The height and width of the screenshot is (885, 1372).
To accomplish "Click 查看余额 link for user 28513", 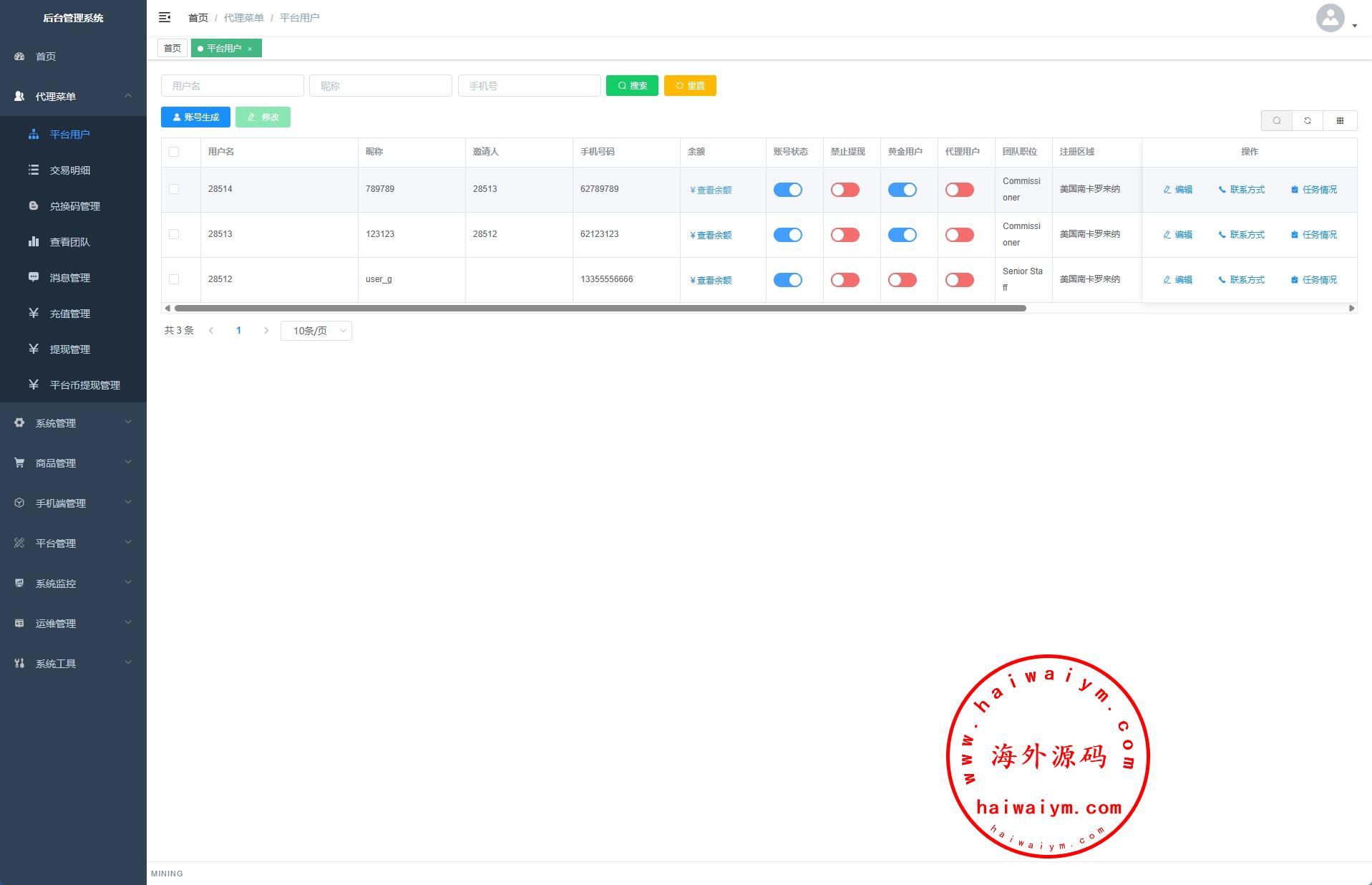I will click(x=711, y=235).
